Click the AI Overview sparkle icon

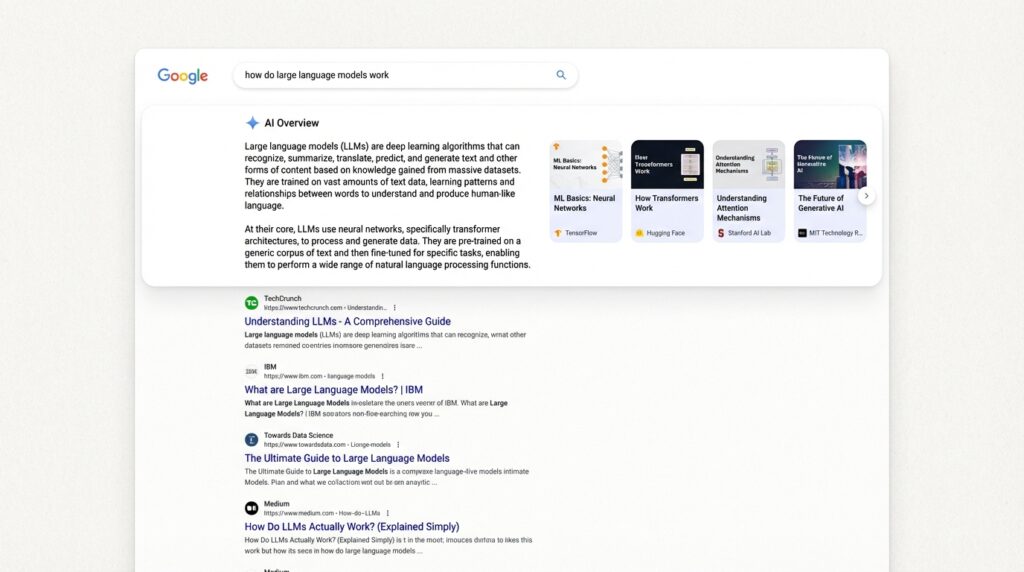click(x=252, y=123)
